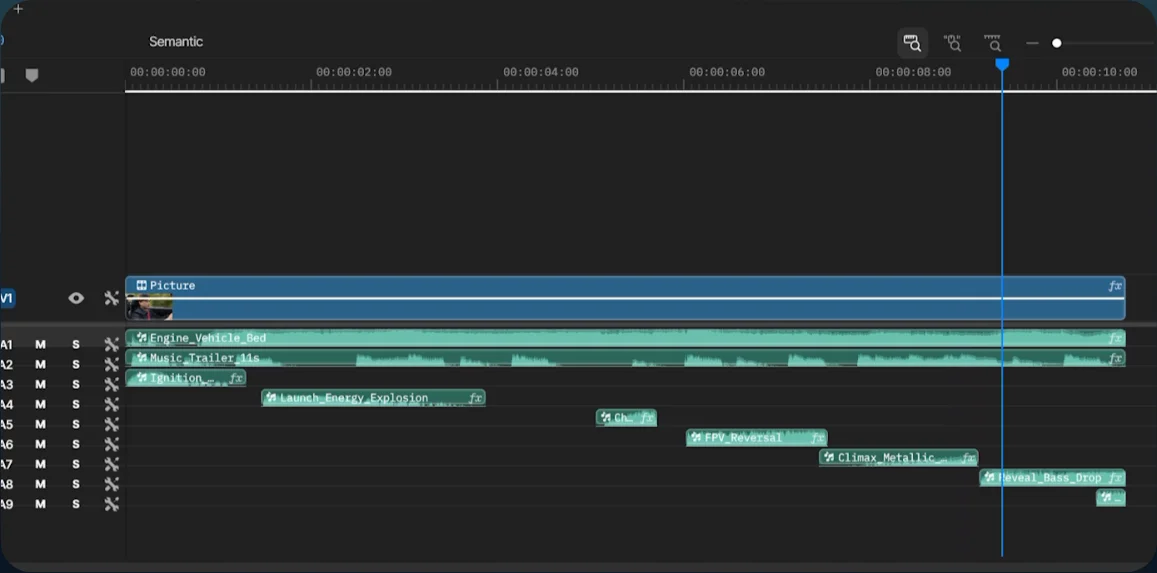Screen dimensions: 1157x573
Task: Toggle V1 track visibility eye
Action: click(x=76, y=298)
